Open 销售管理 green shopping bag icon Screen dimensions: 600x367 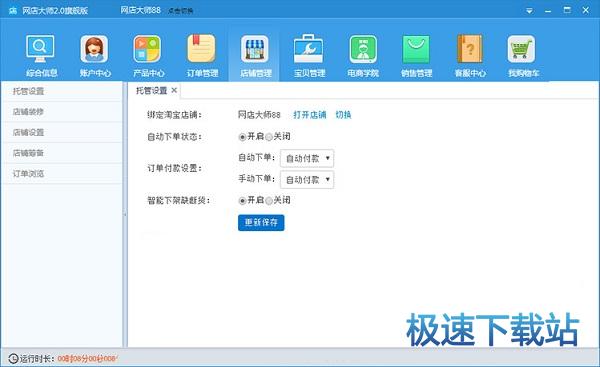(416, 49)
